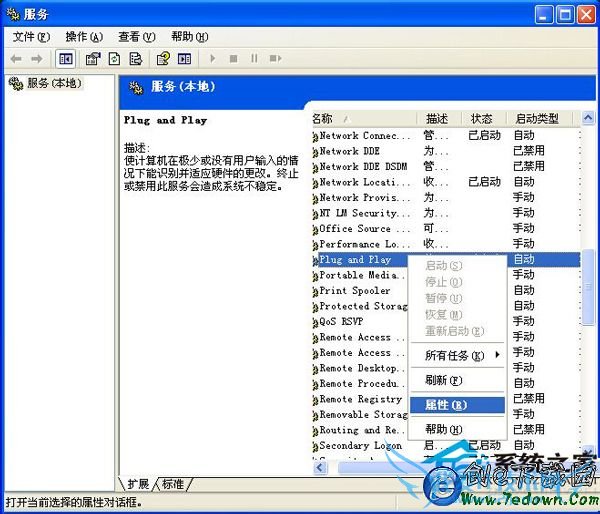
Task: Select the Remote Procedu service
Action: click(x=362, y=383)
